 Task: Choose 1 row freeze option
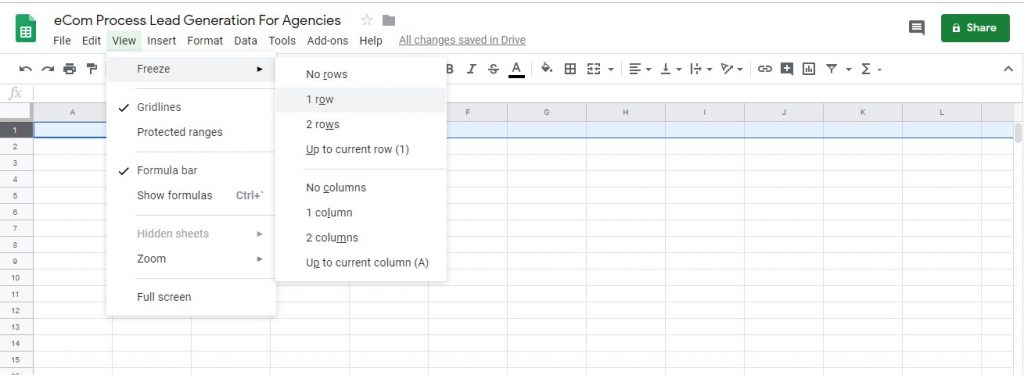coord(361,99)
